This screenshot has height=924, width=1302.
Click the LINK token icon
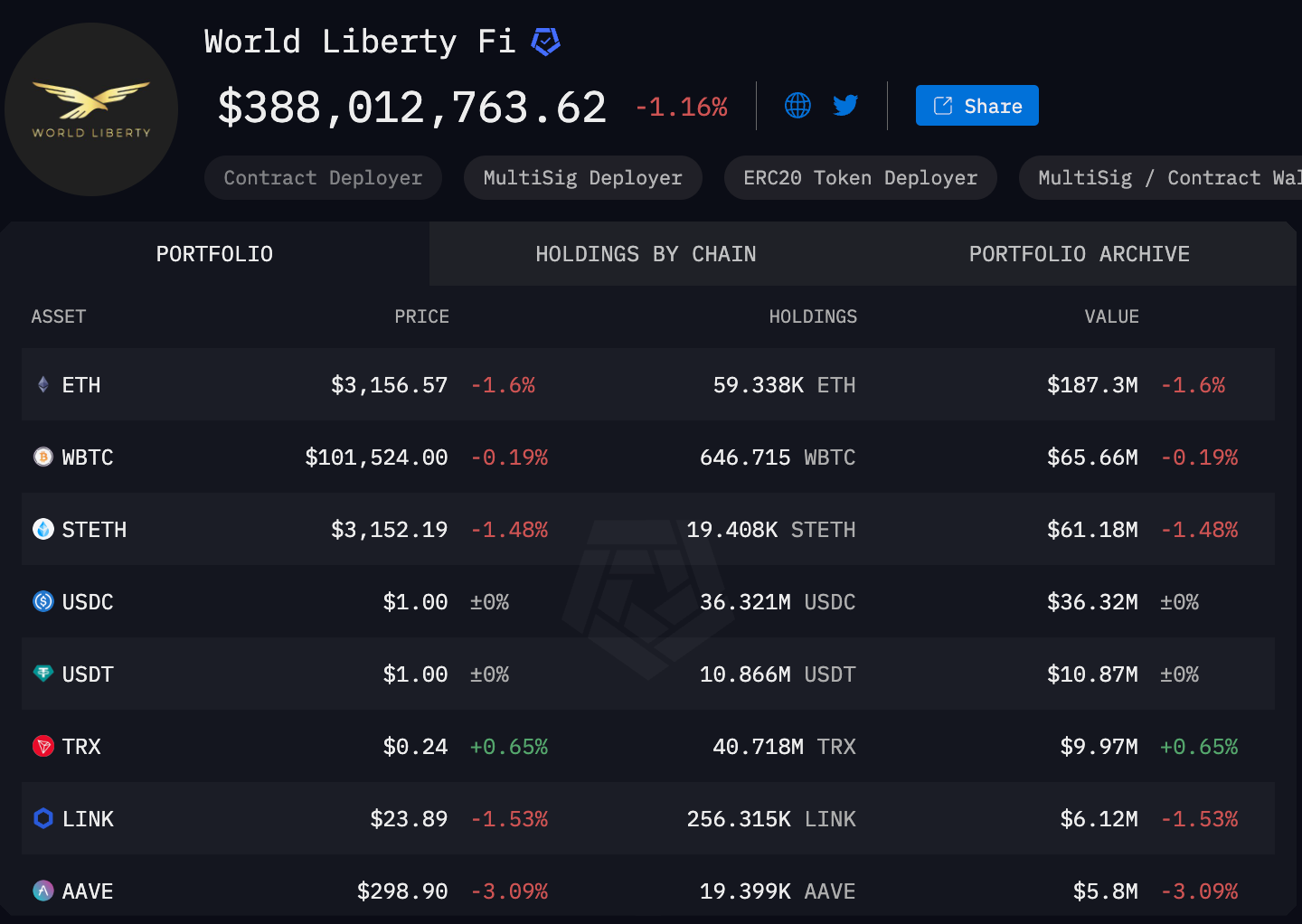pyautogui.click(x=42, y=818)
